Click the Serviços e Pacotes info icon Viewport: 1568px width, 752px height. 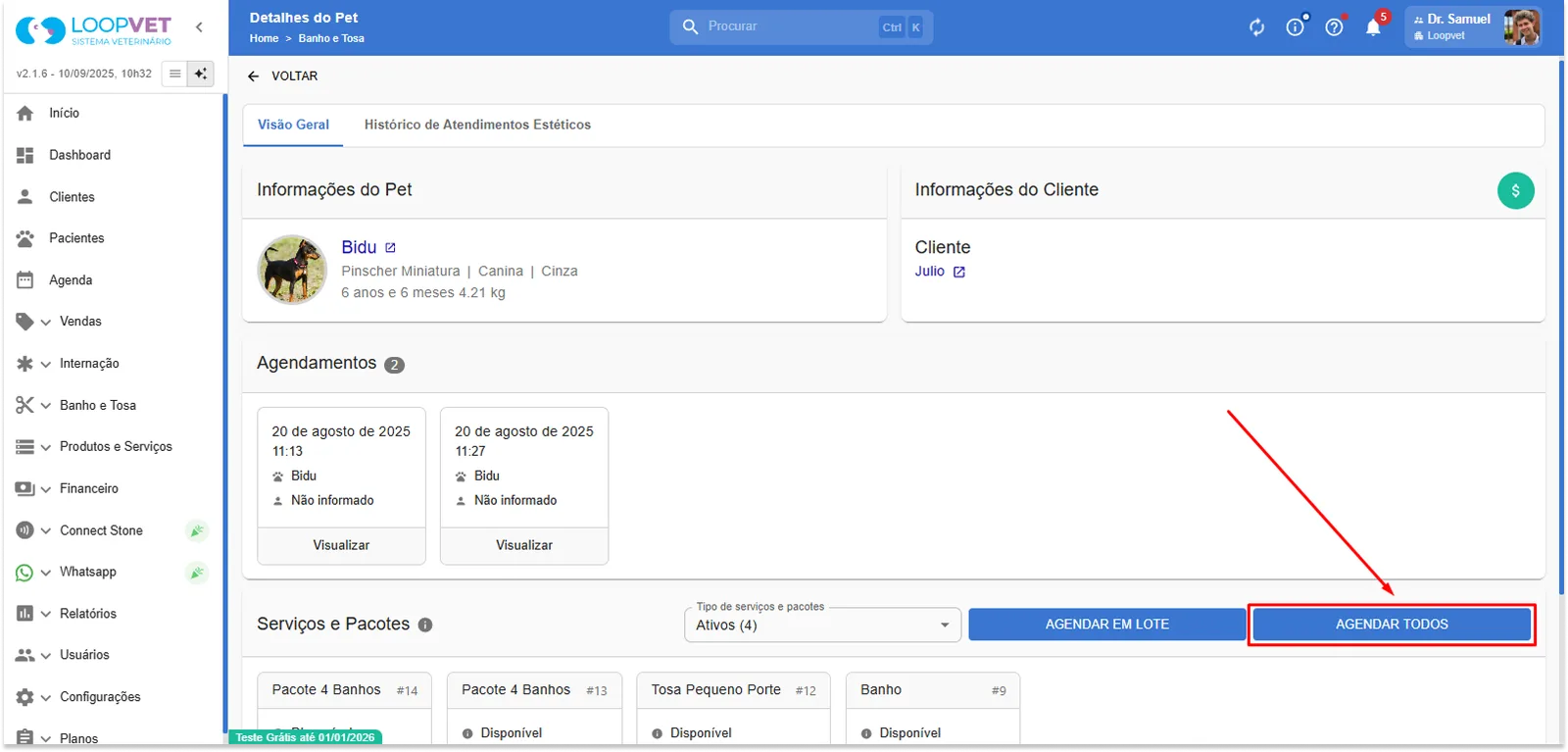(425, 625)
